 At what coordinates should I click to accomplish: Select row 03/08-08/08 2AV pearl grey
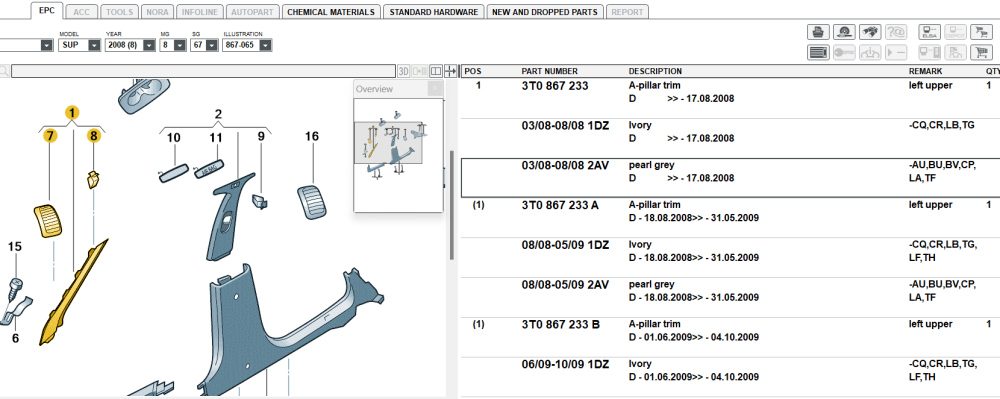coord(730,178)
